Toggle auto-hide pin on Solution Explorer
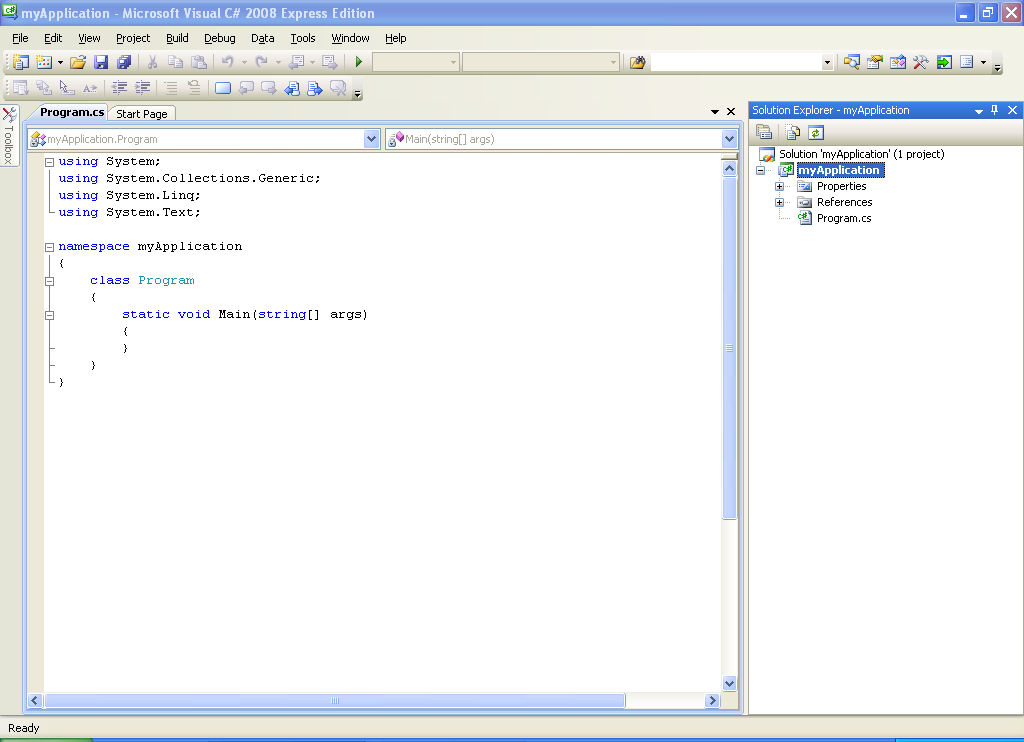The image size is (1024, 742). [995, 110]
